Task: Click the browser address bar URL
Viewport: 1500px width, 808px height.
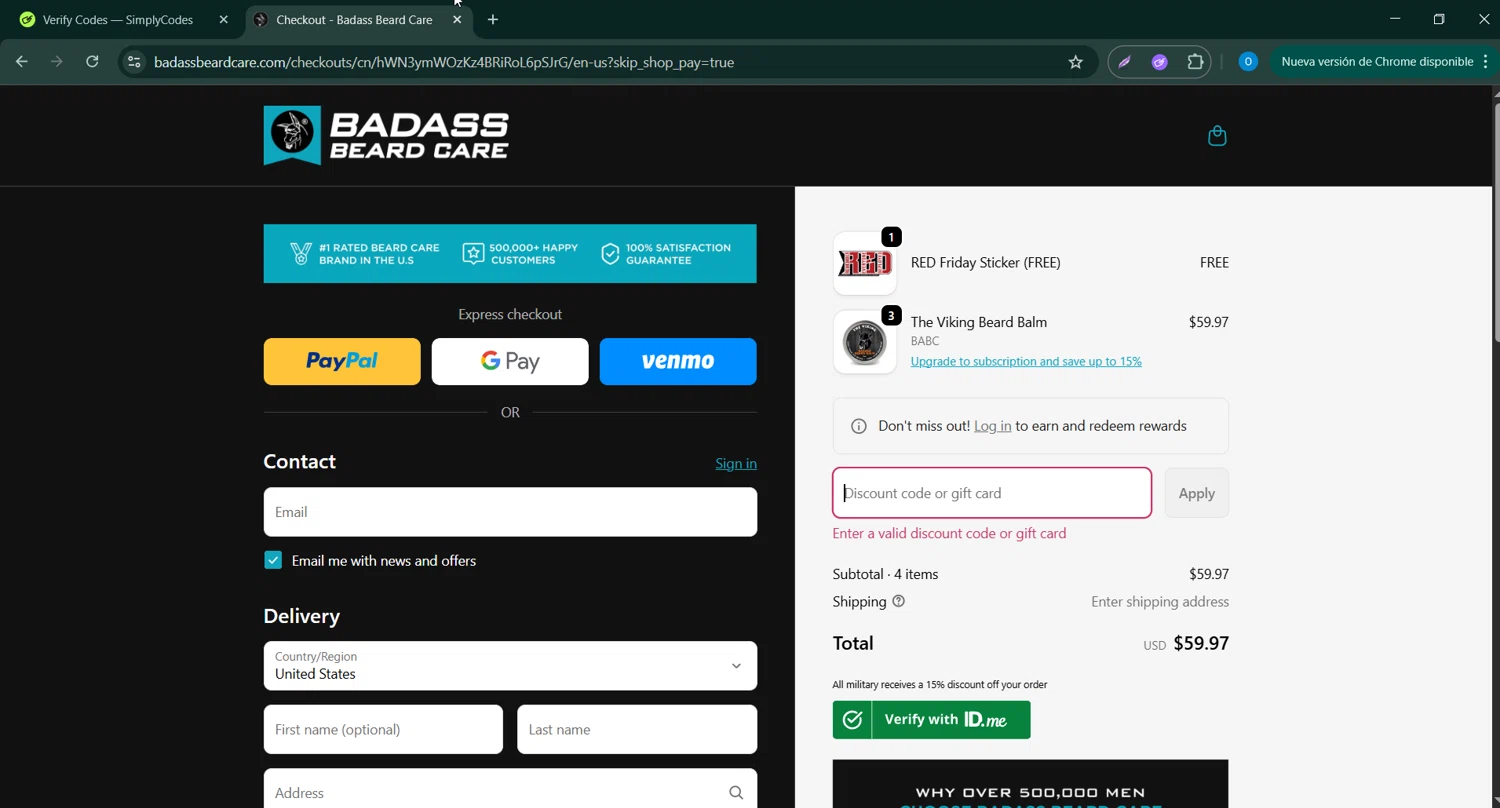Action: pyautogui.click(x=444, y=62)
